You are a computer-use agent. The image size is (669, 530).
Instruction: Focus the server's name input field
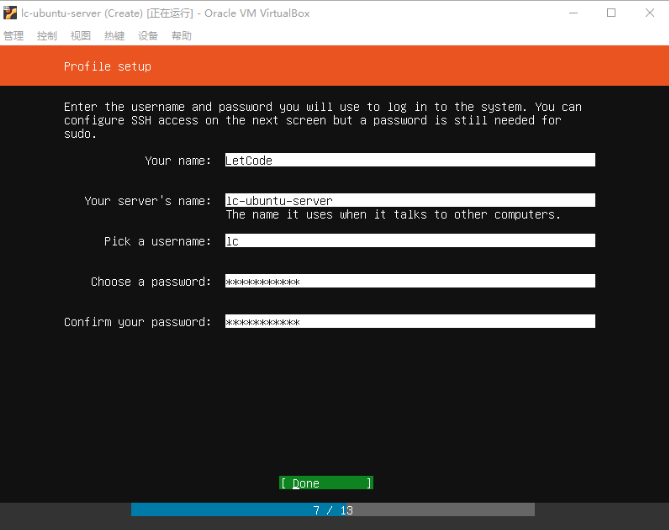click(x=410, y=200)
